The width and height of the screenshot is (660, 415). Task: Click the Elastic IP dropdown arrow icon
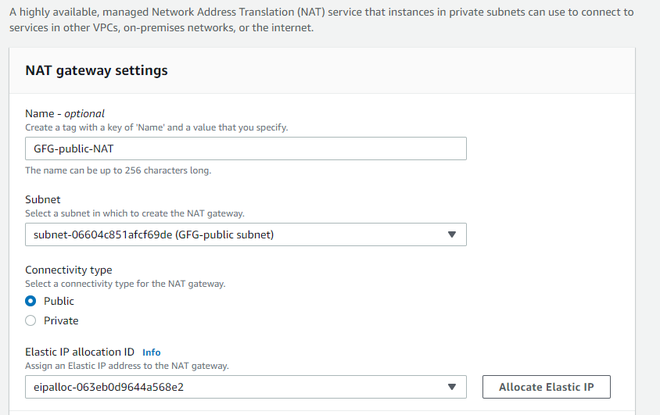pos(451,387)
